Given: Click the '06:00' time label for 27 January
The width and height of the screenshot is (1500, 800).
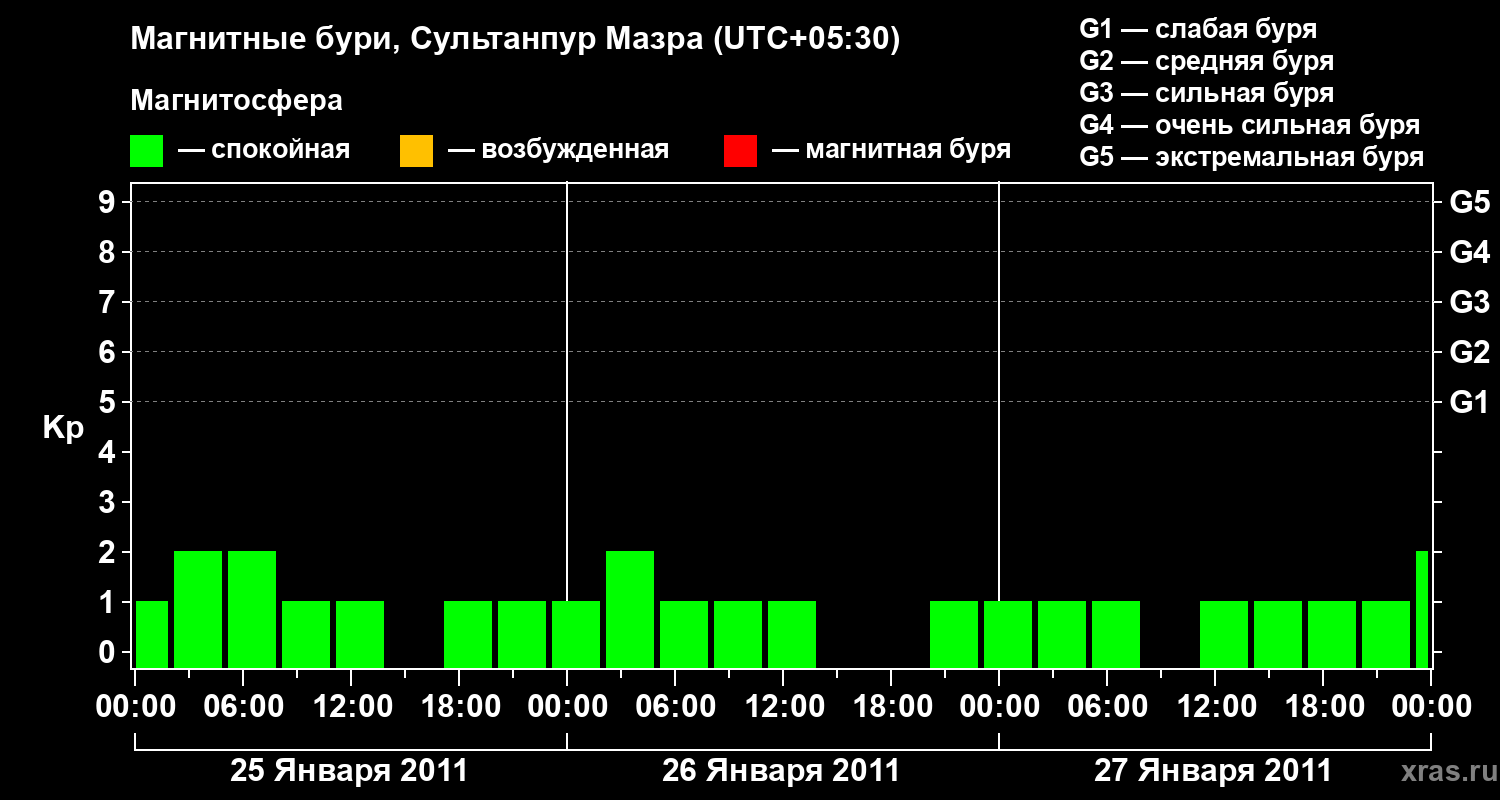Looking at the screenshot, I should click(1107, 706).
